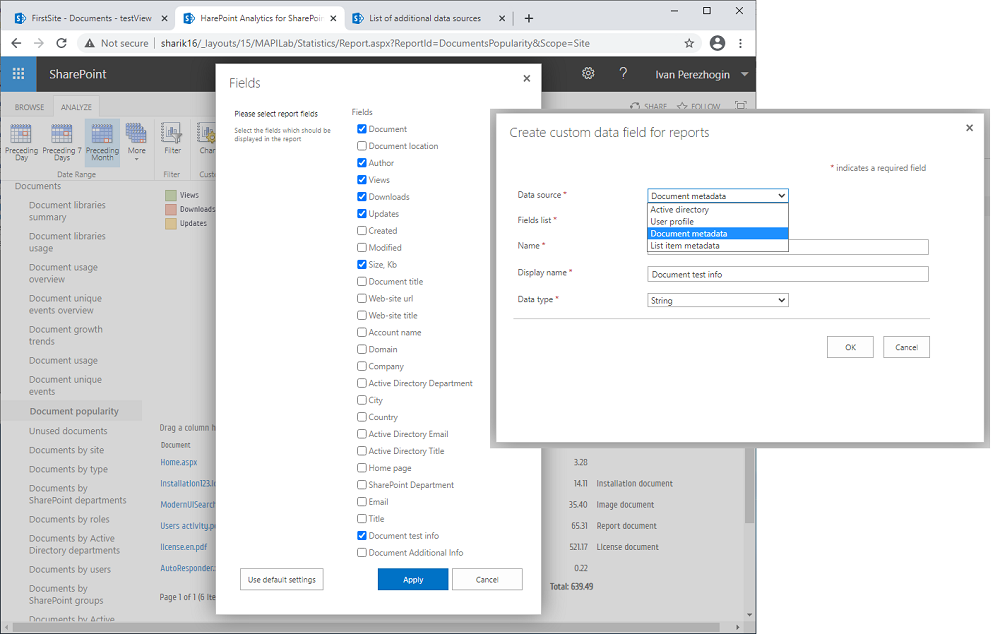Click Apply in the Fields dialog
The image size is (1000, 634).
[413, 579]
